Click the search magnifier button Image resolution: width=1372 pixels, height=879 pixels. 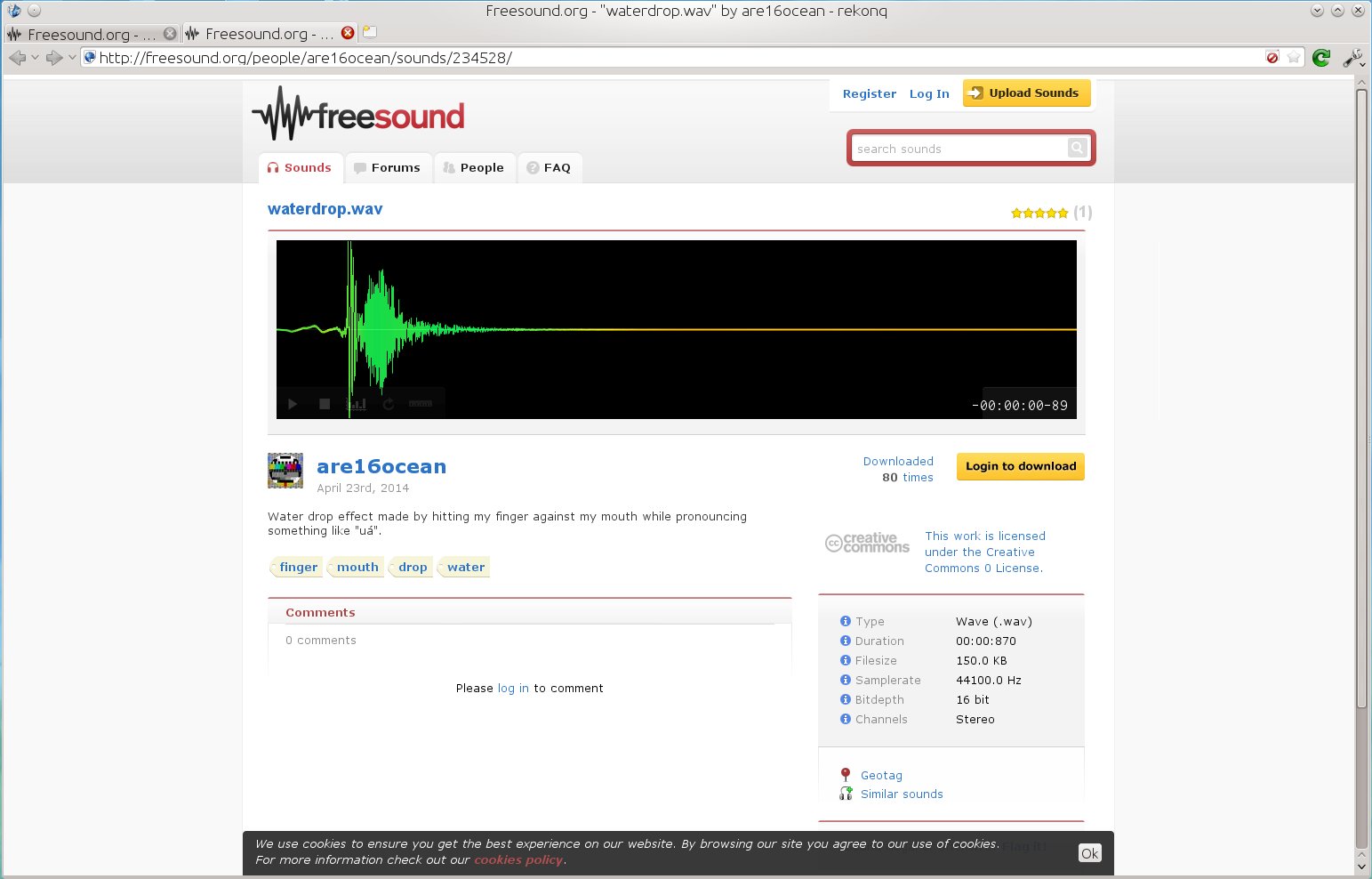[x=1077, y=148]
